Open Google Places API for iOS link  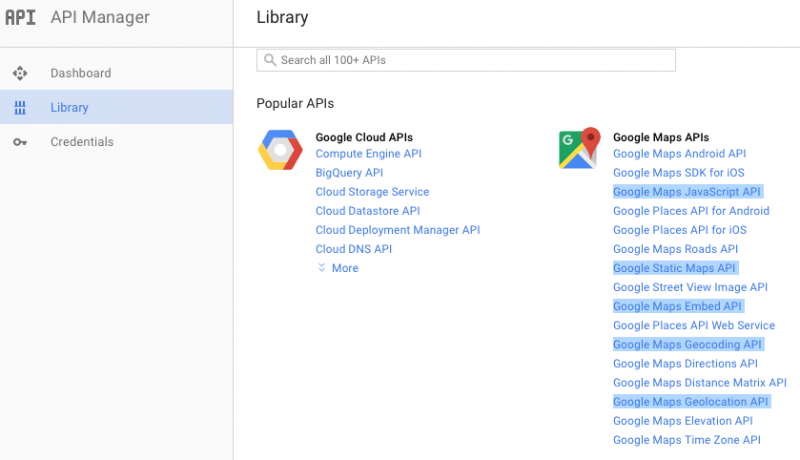[680, 230]
